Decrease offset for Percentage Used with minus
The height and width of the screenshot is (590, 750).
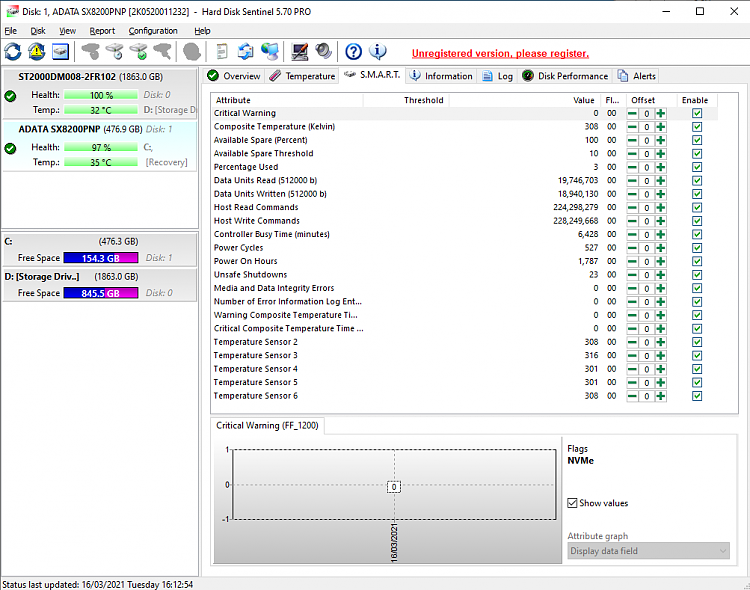[x=632, y=167]
